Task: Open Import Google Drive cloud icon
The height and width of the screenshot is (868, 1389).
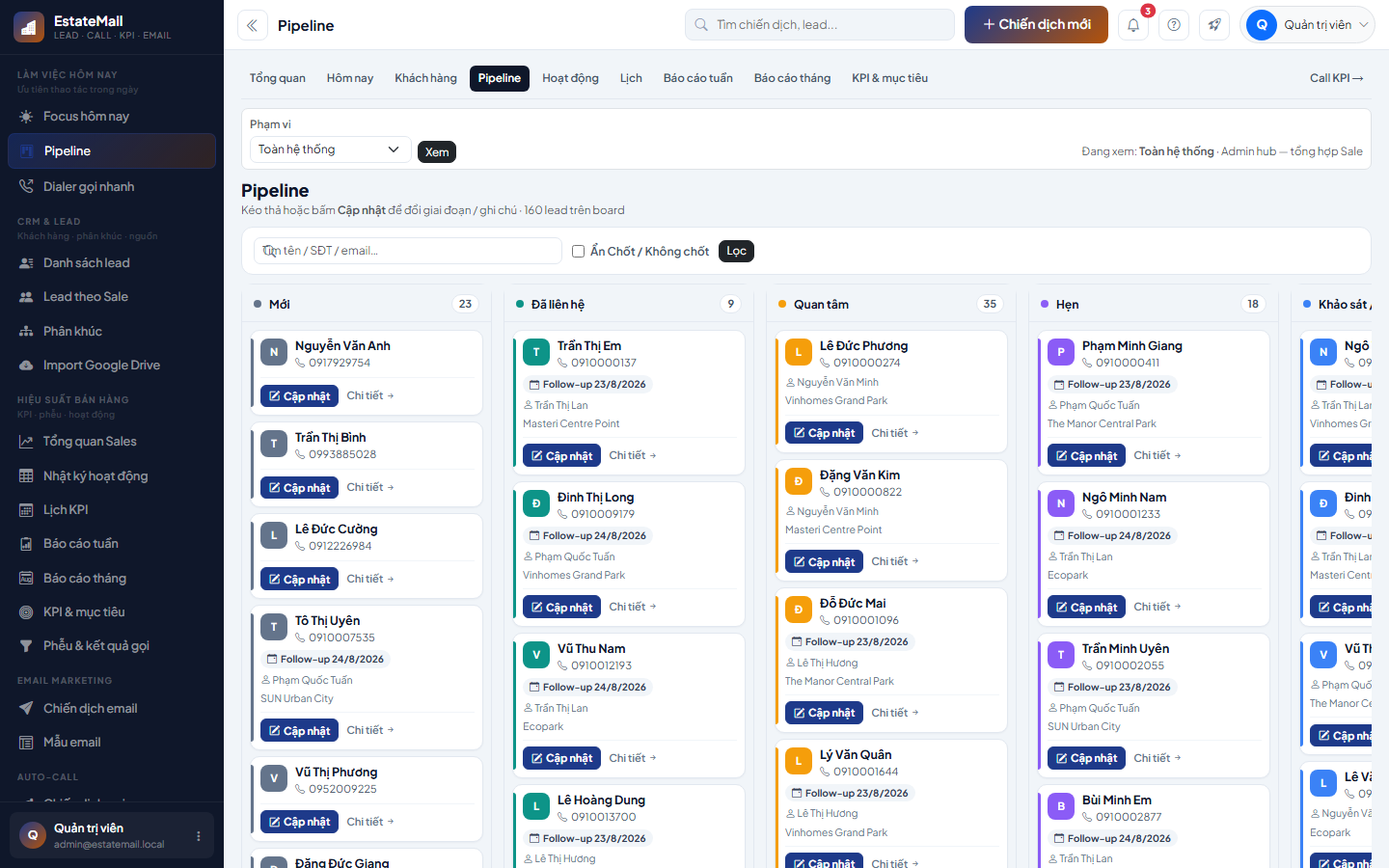Action: pyautogui.click(x=26, y=366)
